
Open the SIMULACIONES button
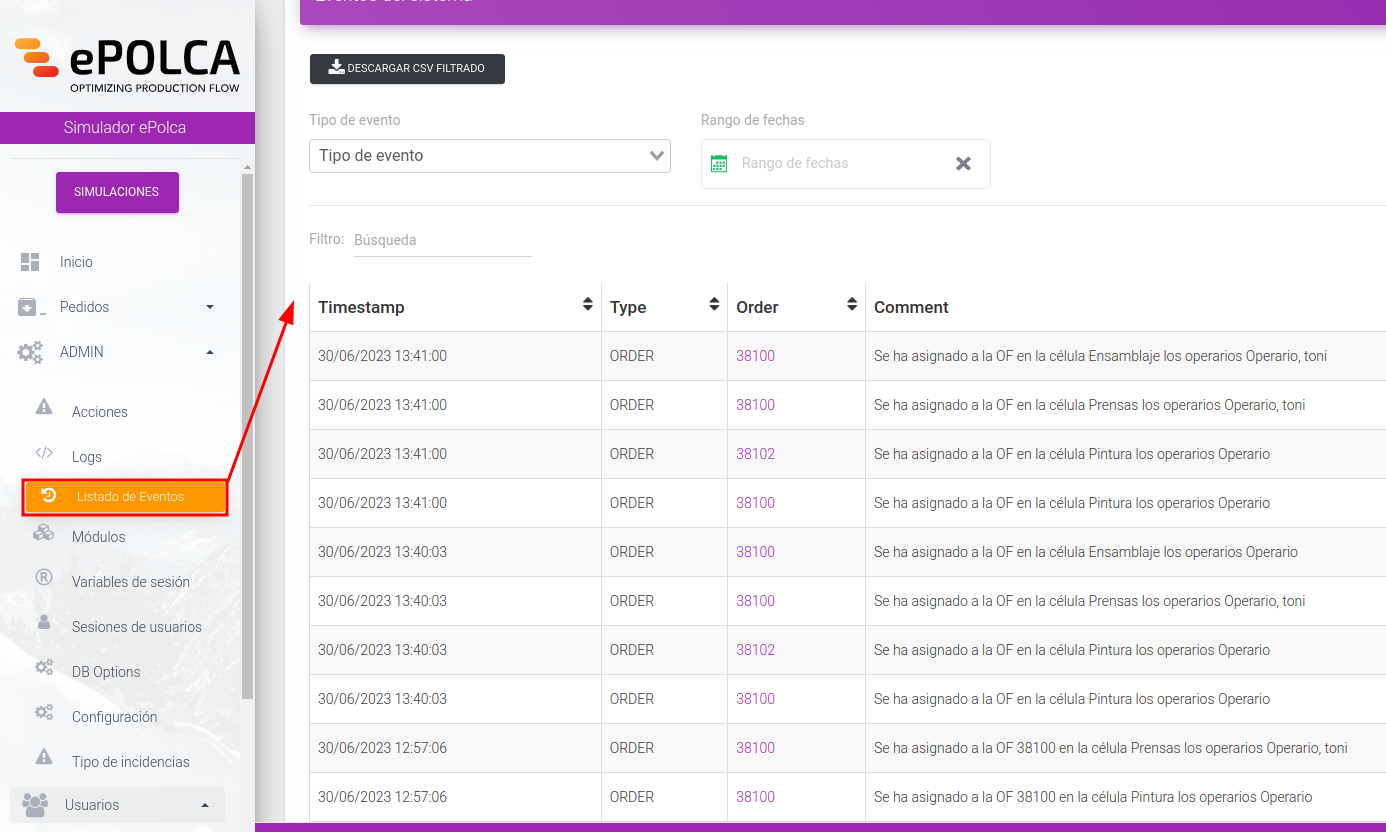(x=117, y=192)
